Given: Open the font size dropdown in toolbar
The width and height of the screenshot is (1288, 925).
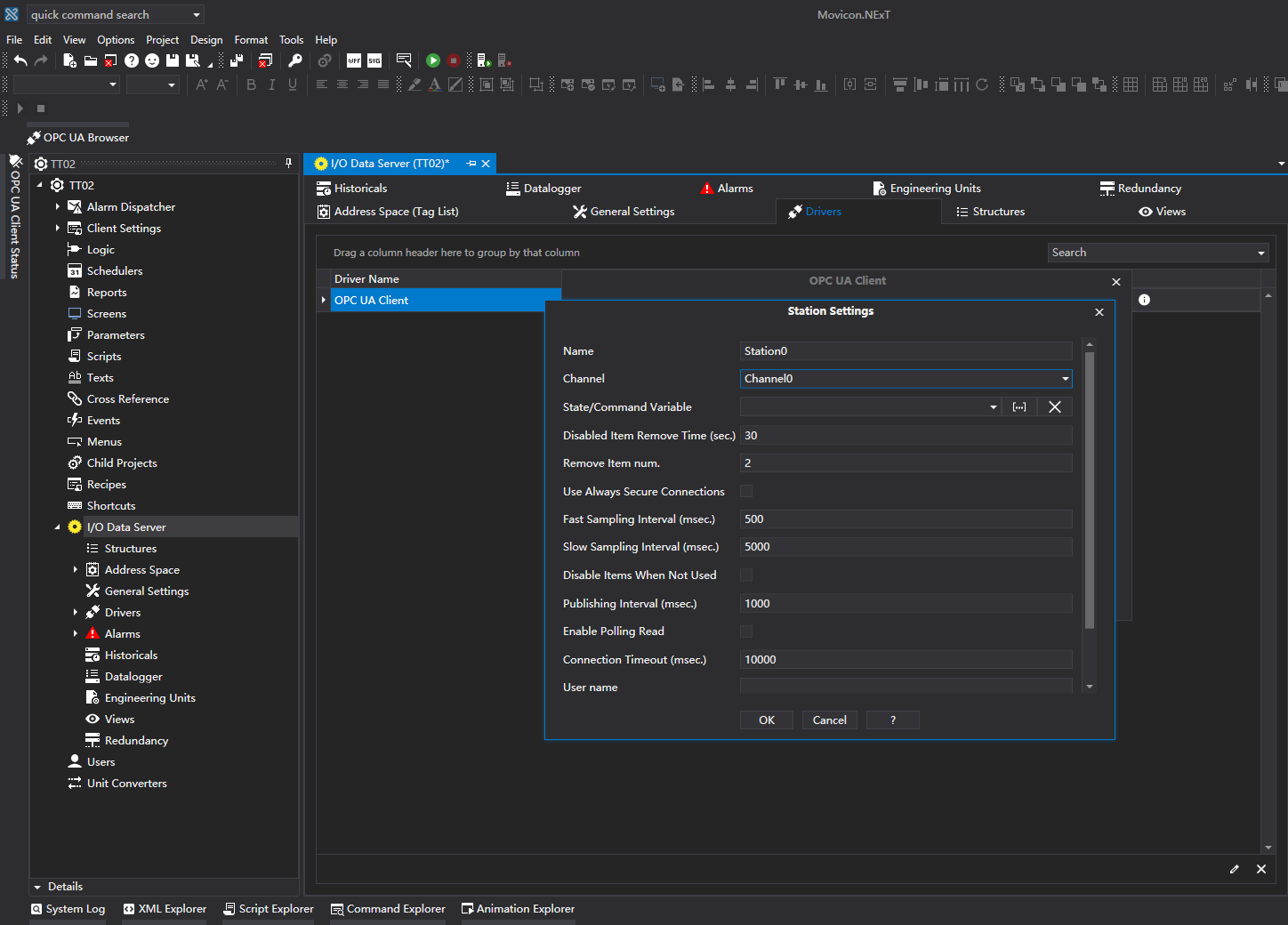Looking at the screenshot, I should 172,84.
